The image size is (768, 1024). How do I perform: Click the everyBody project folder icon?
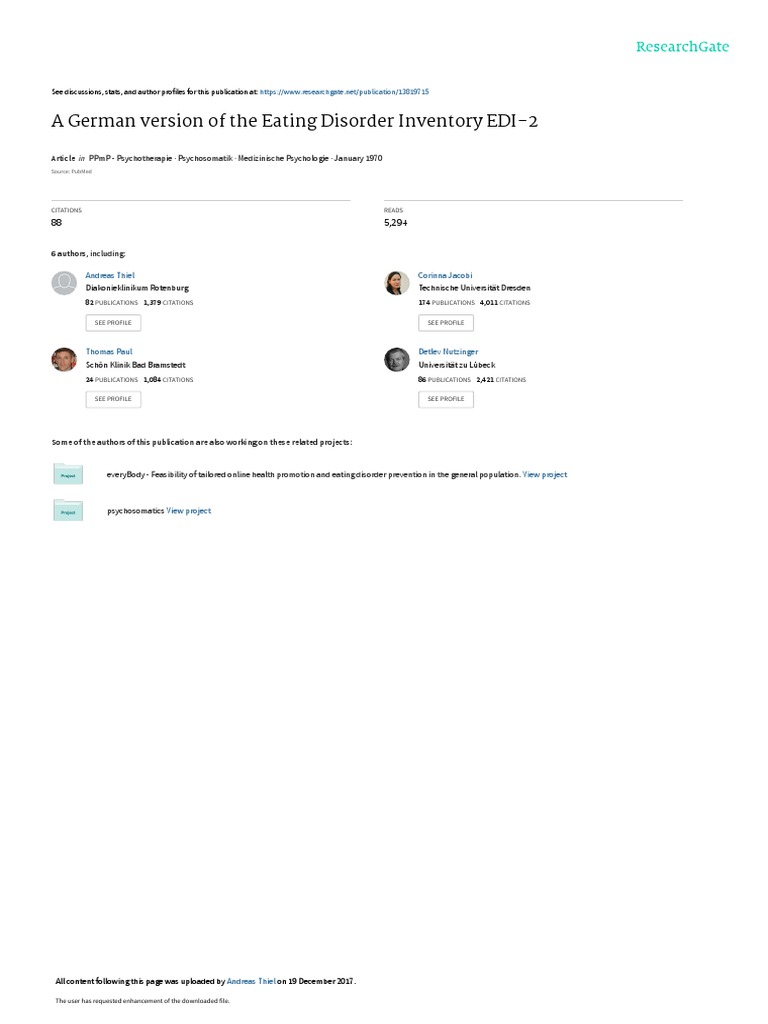68,474
